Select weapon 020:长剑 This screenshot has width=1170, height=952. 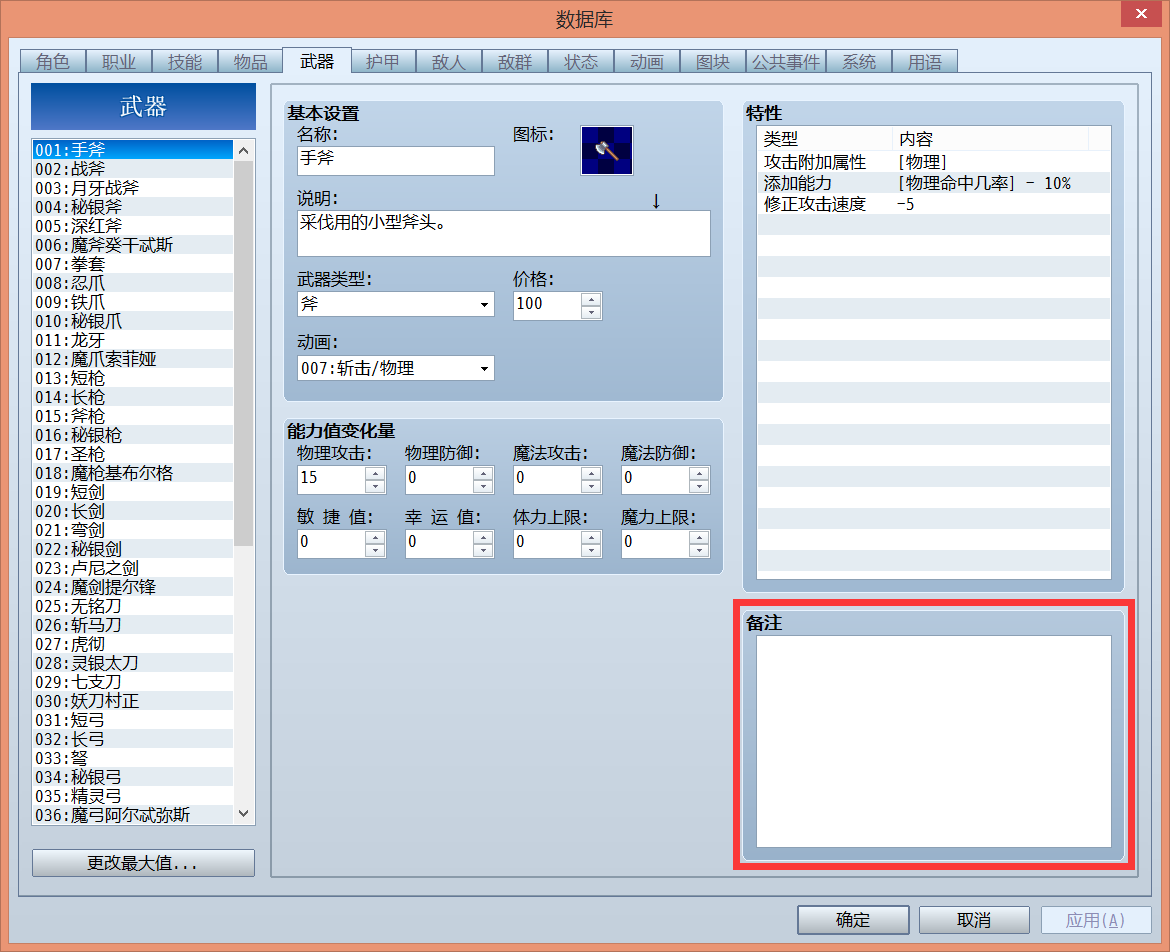133,511
